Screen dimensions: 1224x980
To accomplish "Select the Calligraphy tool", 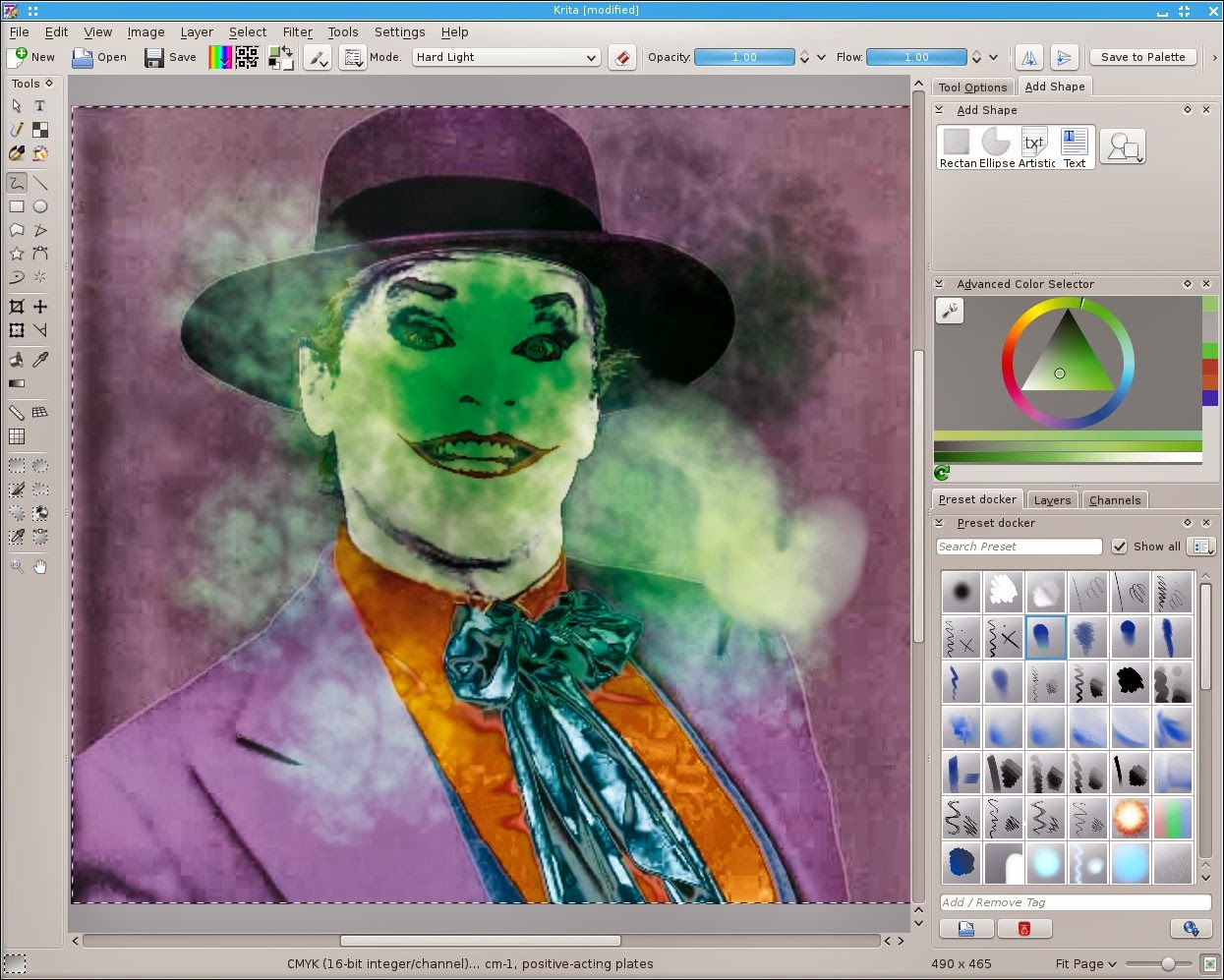I will click(17, 130).
